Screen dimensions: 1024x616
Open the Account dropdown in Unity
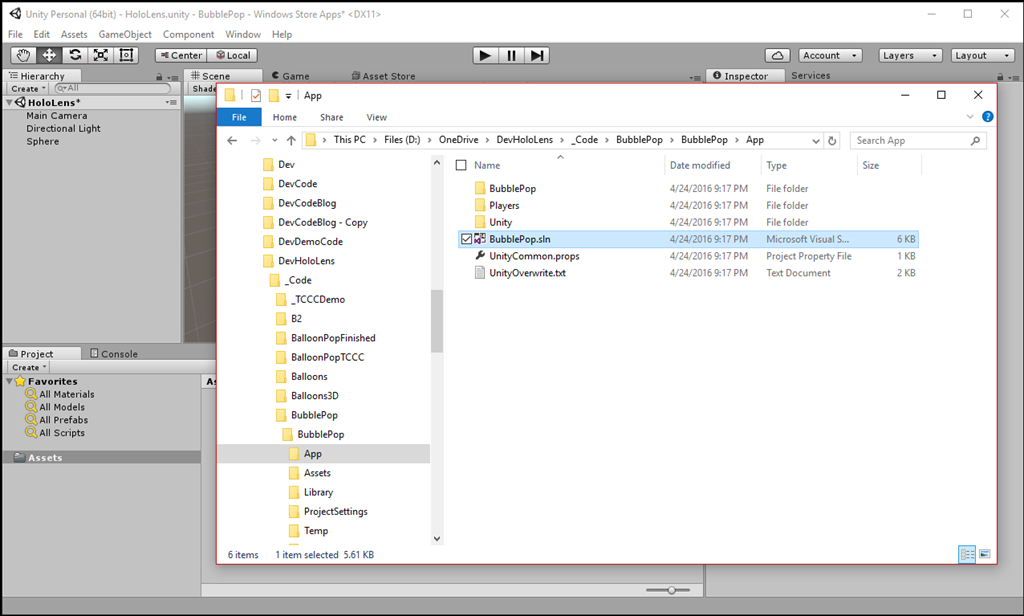pyautogui.click(x=830, y=56)
